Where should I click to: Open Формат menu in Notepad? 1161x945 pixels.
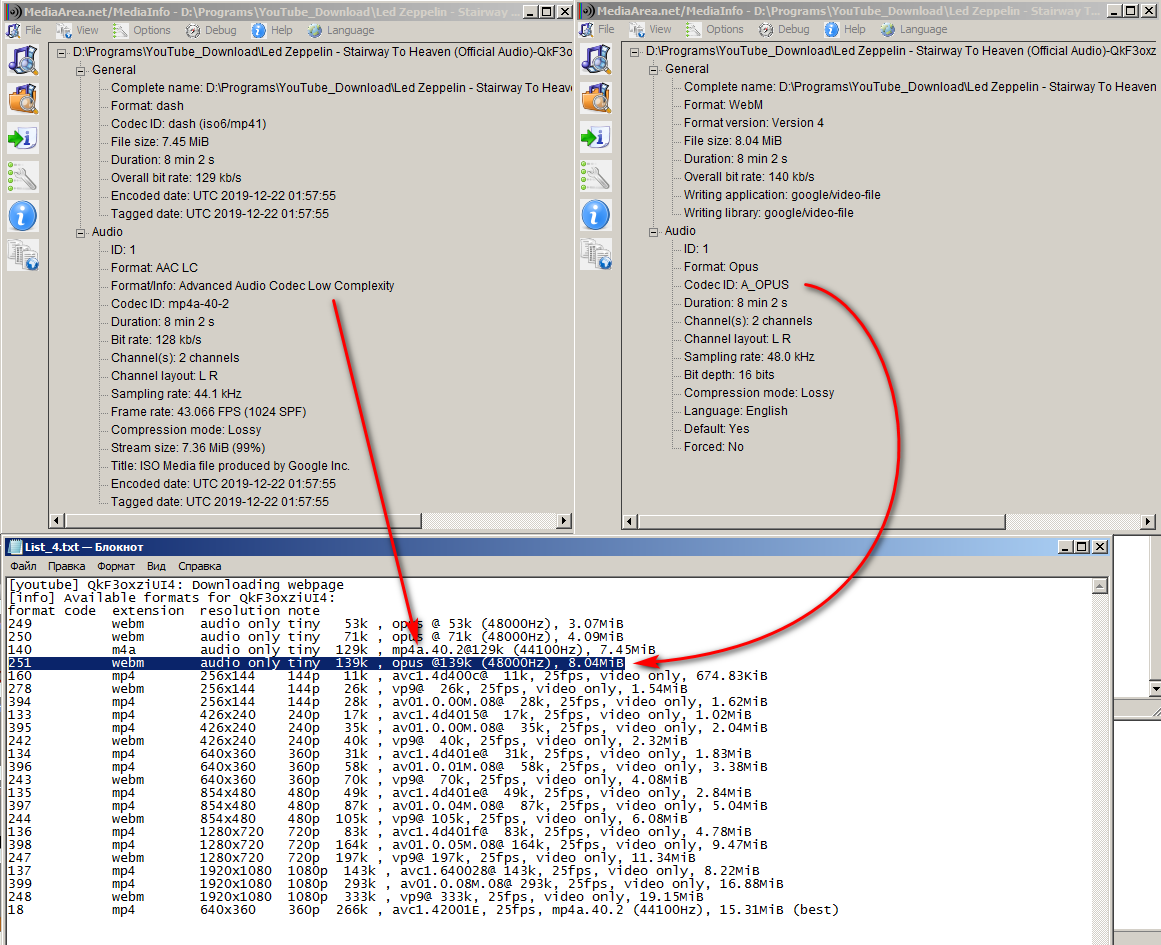[x=116, y=566]
